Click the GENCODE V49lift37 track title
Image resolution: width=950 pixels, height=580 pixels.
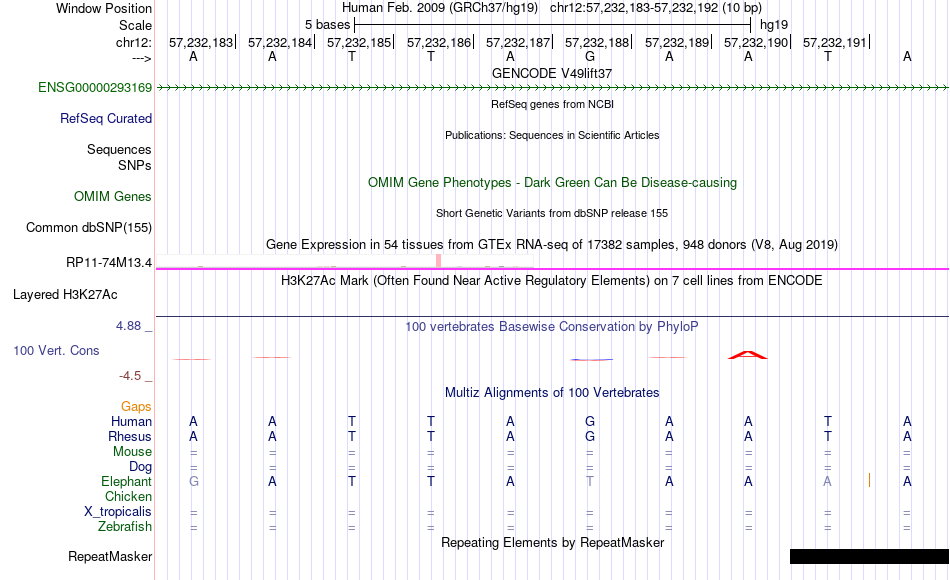(x=552, y=73)
